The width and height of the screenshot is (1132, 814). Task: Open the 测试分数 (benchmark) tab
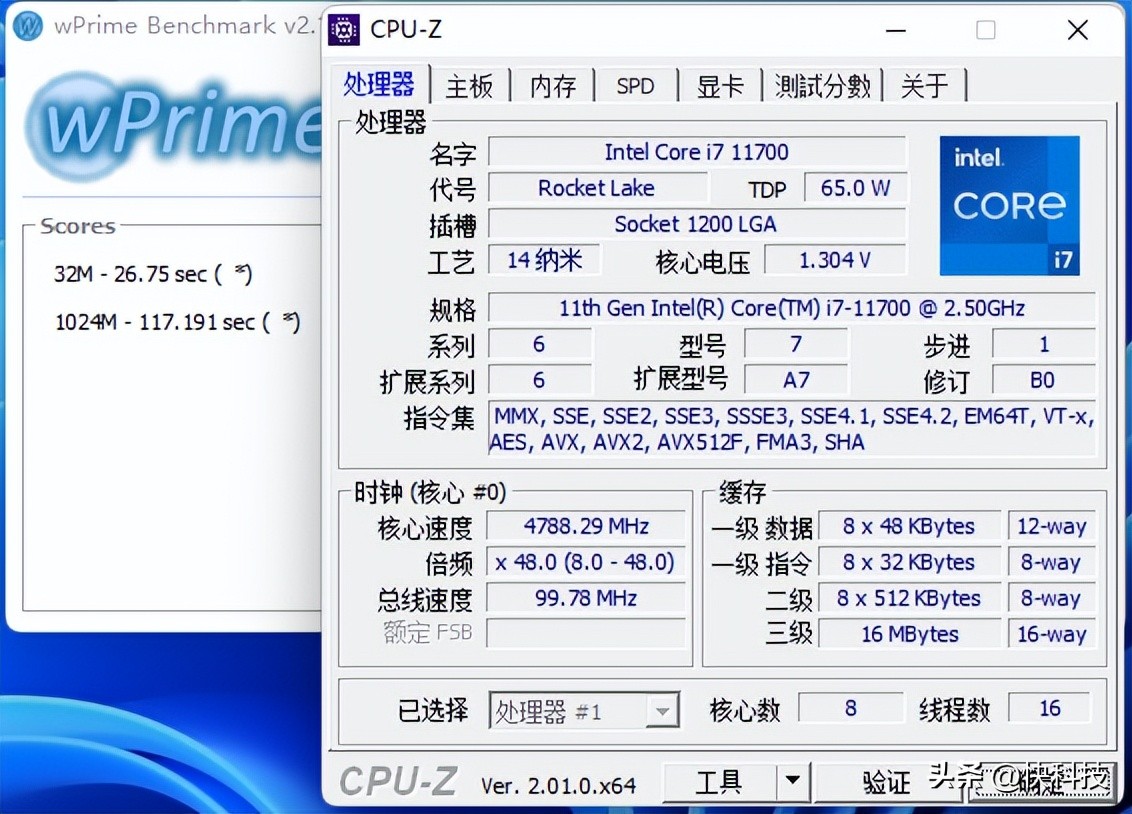point(823,87)
